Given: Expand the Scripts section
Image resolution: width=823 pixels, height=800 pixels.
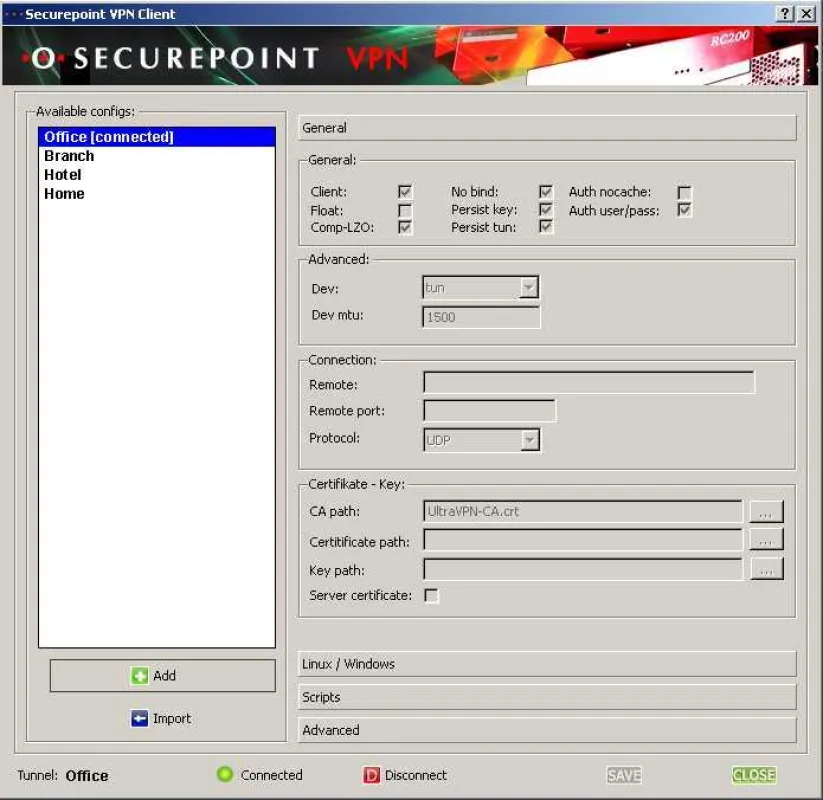Looking at the screenshot, I should coord(547,697).
